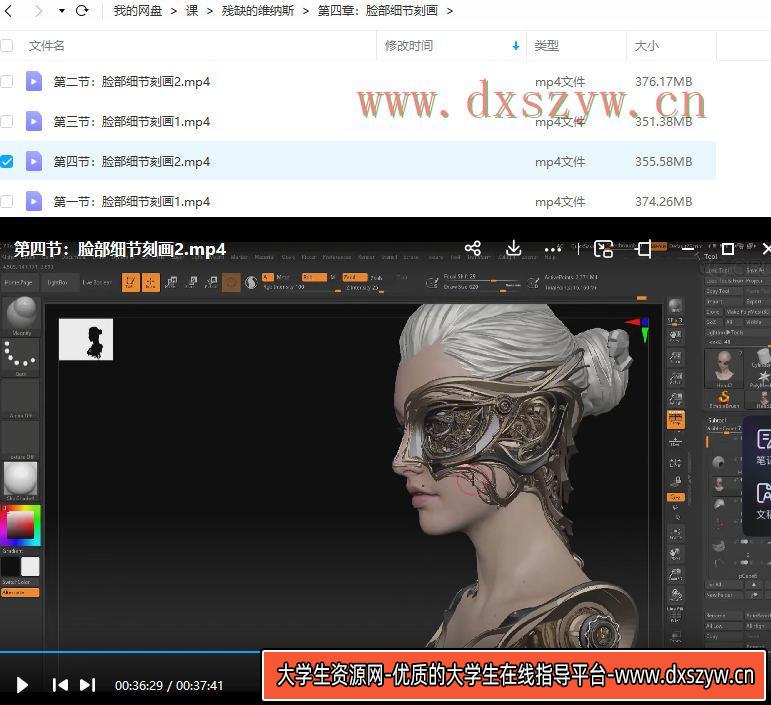Tick the checkbox for 第二节：脸部细节刻画2.mp4
Screen dimensions: 771x705
click(x=6, y=82)
